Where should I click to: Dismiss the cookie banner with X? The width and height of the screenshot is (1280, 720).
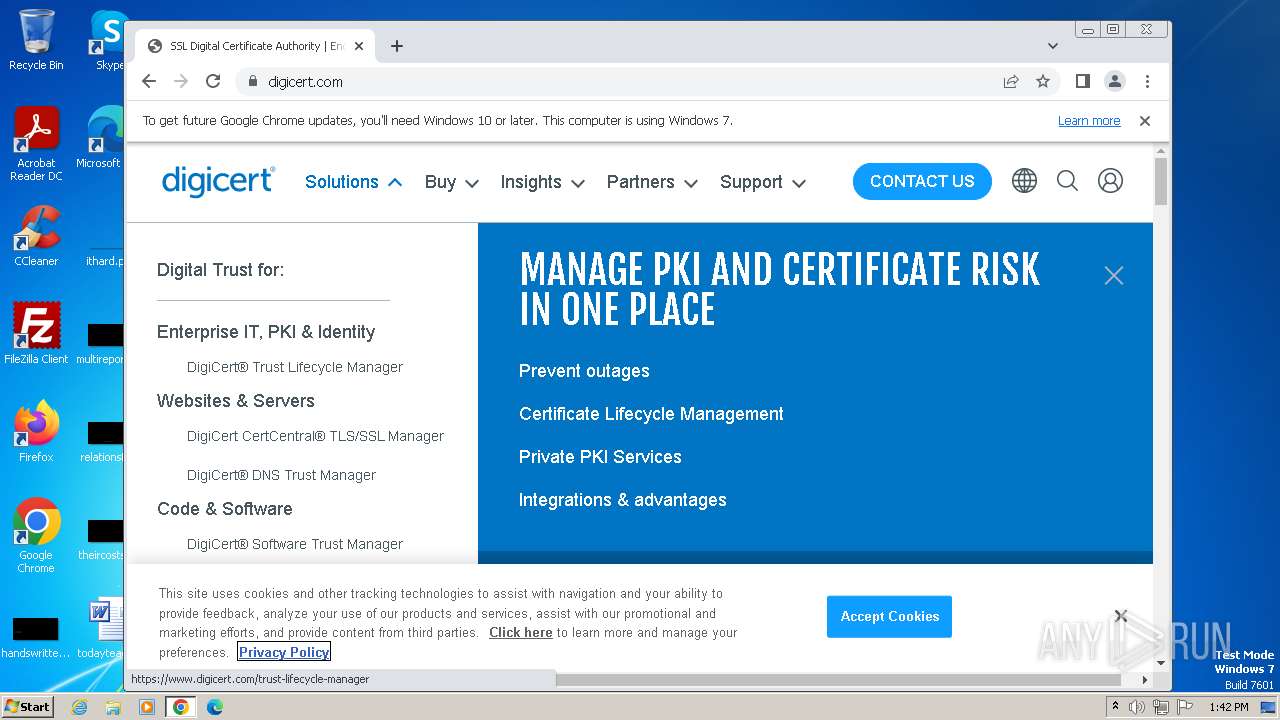point(1121,616)
